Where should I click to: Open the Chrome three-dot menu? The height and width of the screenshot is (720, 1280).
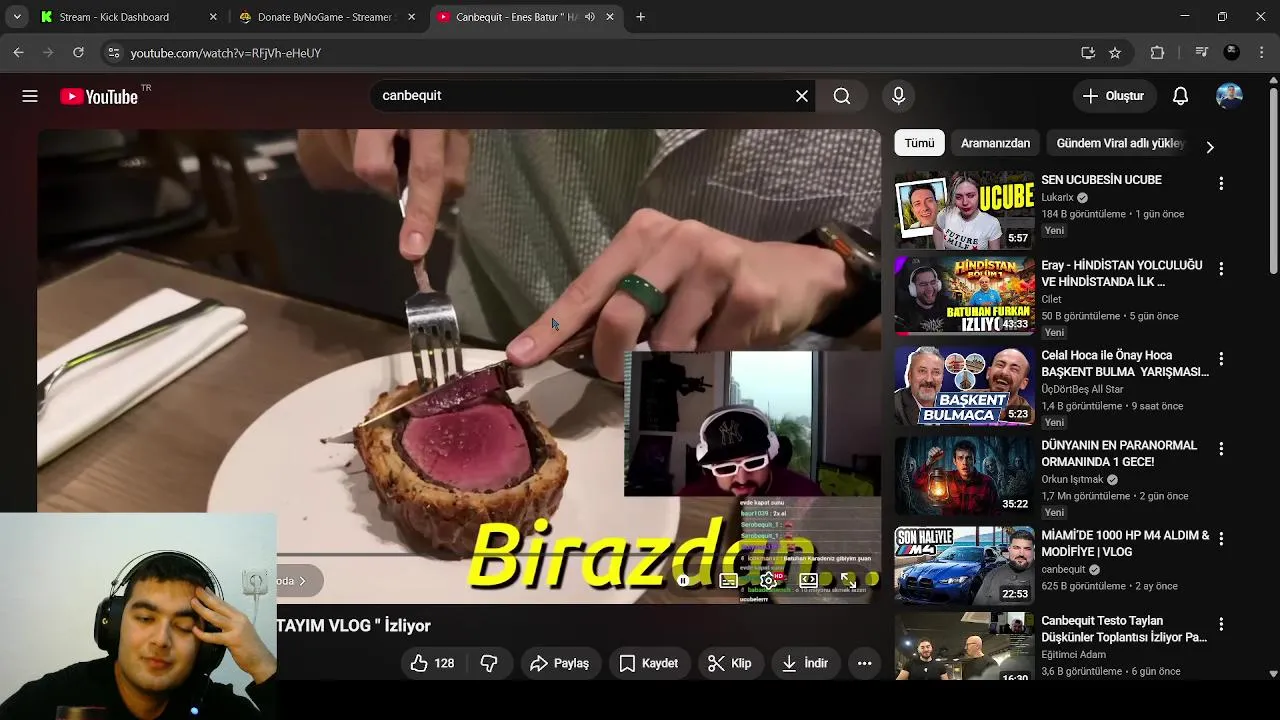point(1261,53)
